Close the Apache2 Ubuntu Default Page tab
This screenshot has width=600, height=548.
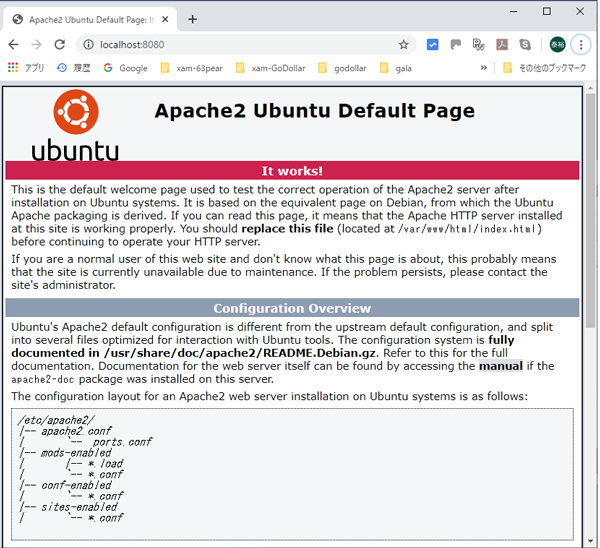click(x=165, y=19)
